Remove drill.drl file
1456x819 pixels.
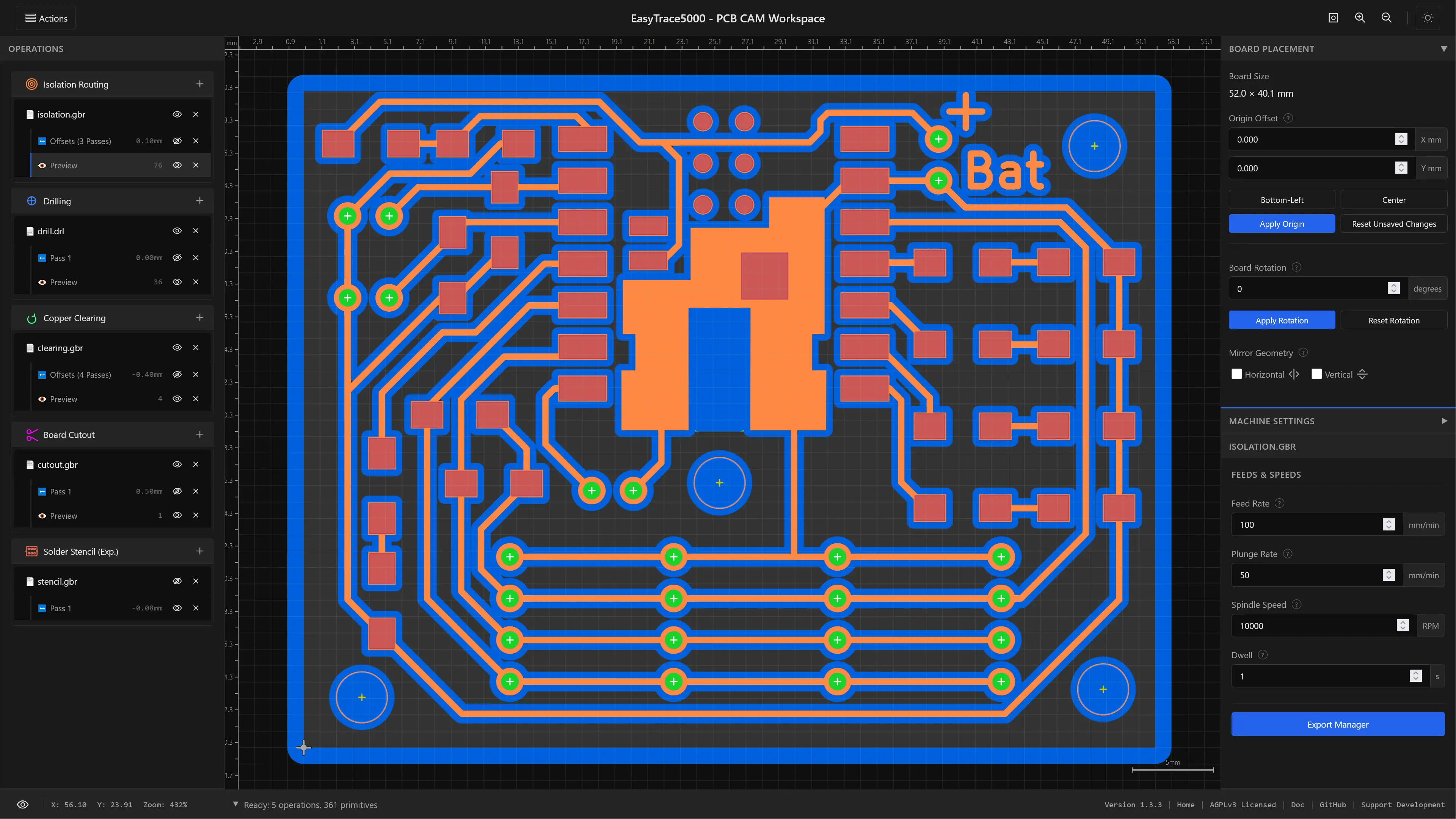click(196, 231)
